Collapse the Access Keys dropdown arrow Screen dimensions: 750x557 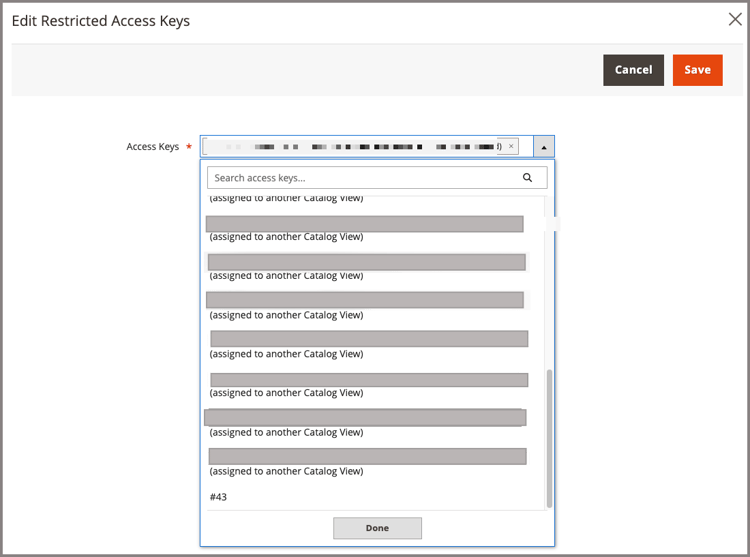544,147
